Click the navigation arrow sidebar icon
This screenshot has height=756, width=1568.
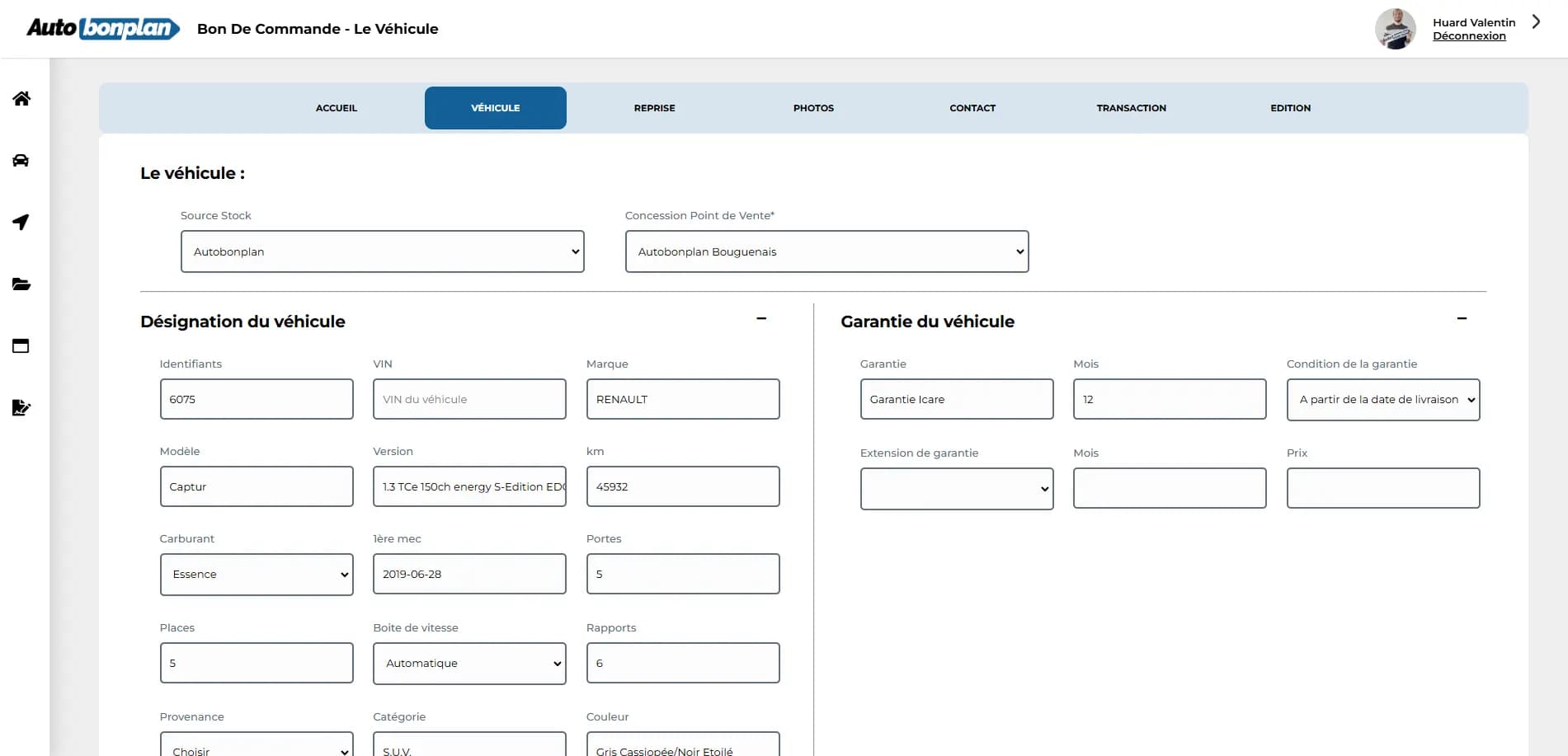[x=20, y=222]
